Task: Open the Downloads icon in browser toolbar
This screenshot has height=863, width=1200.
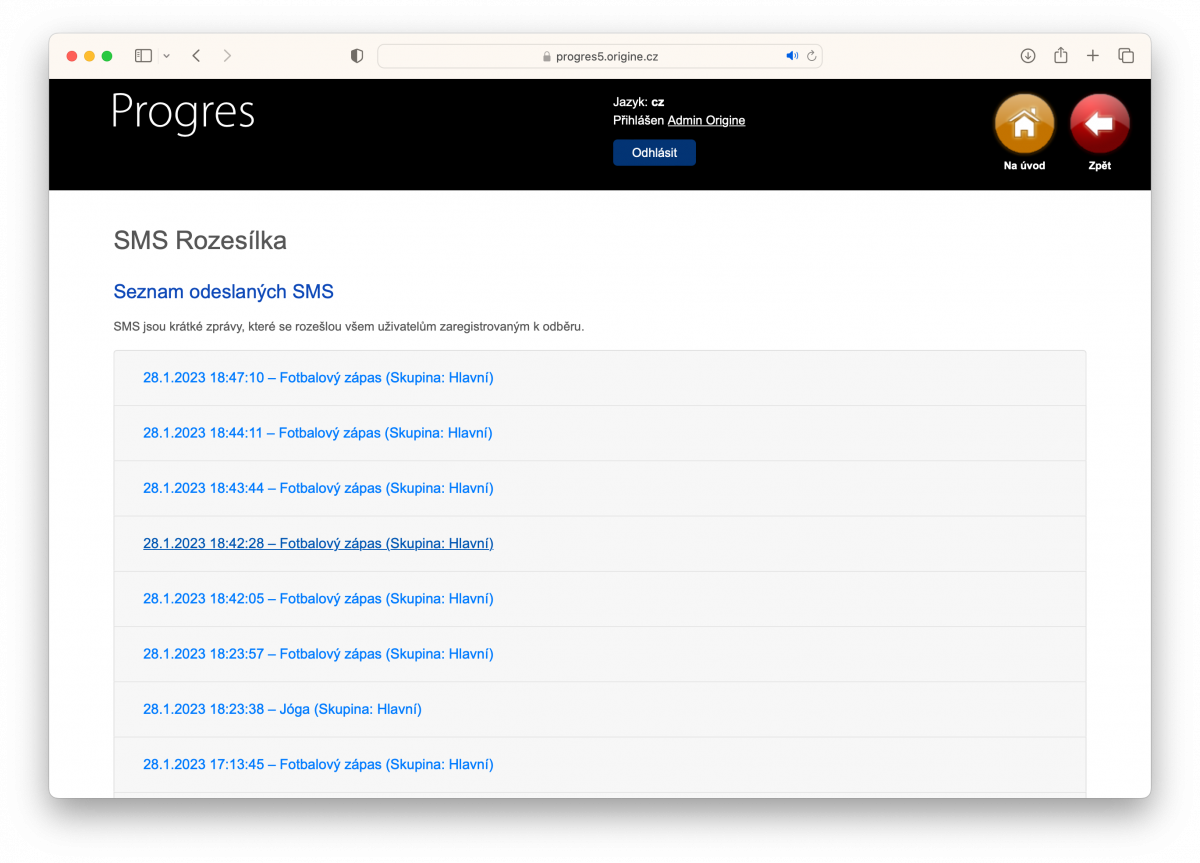Action: pos(1027,56)
